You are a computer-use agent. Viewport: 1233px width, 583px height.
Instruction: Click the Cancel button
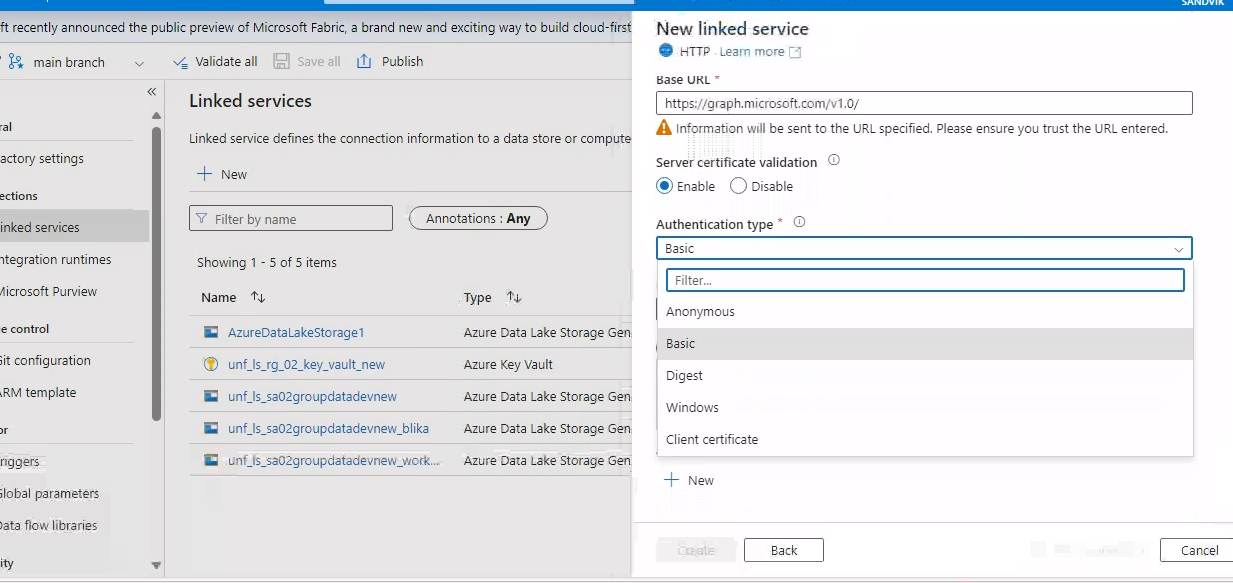click(1197, 550)
